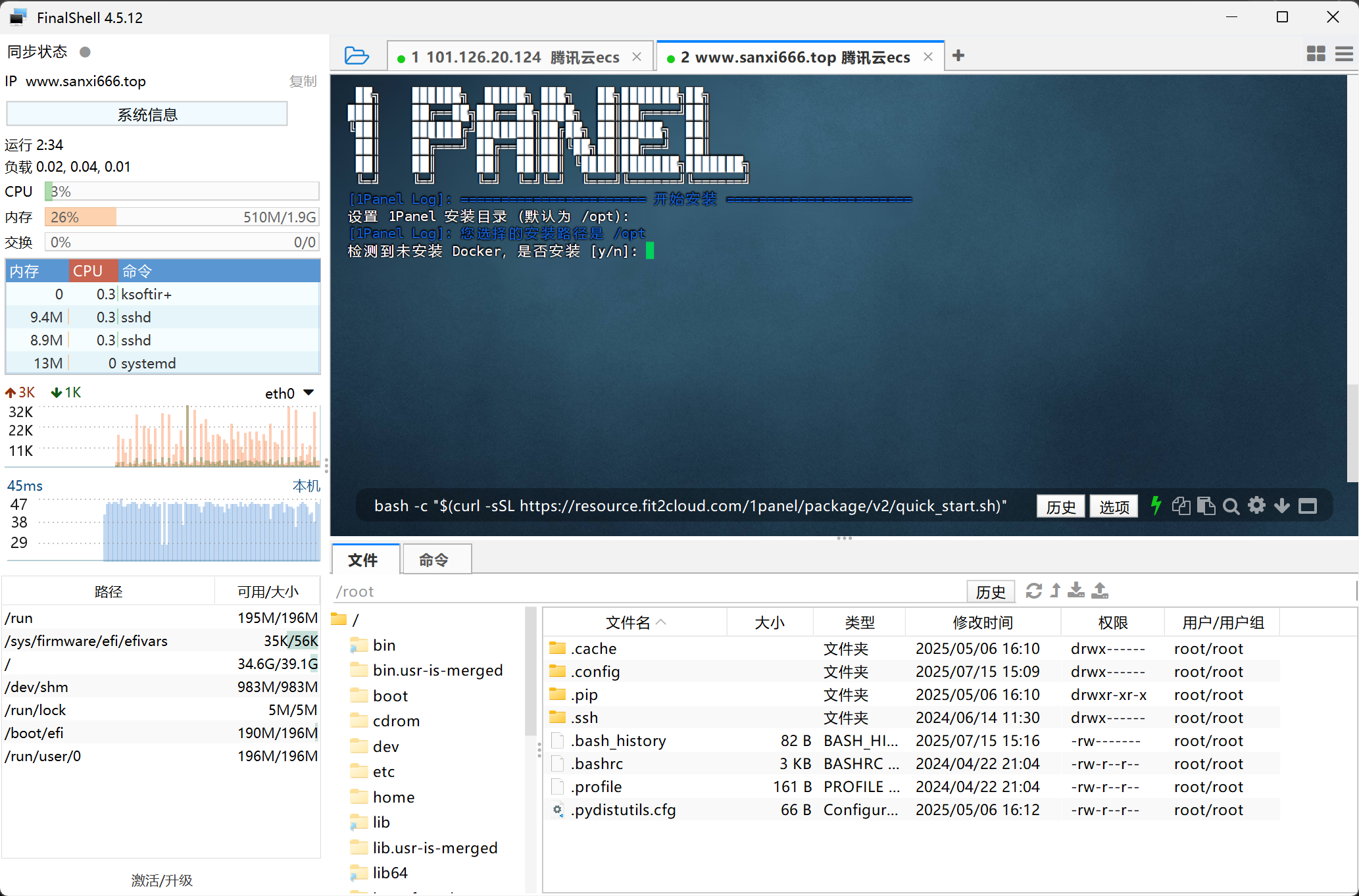Refresh the /root file listing
This screenshot has width=1359, height=896.
click(1033, 591)
